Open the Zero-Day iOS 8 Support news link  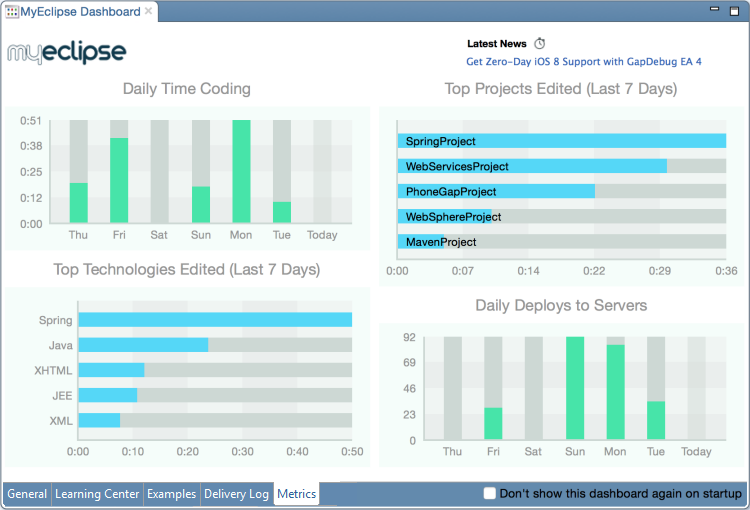583,62
